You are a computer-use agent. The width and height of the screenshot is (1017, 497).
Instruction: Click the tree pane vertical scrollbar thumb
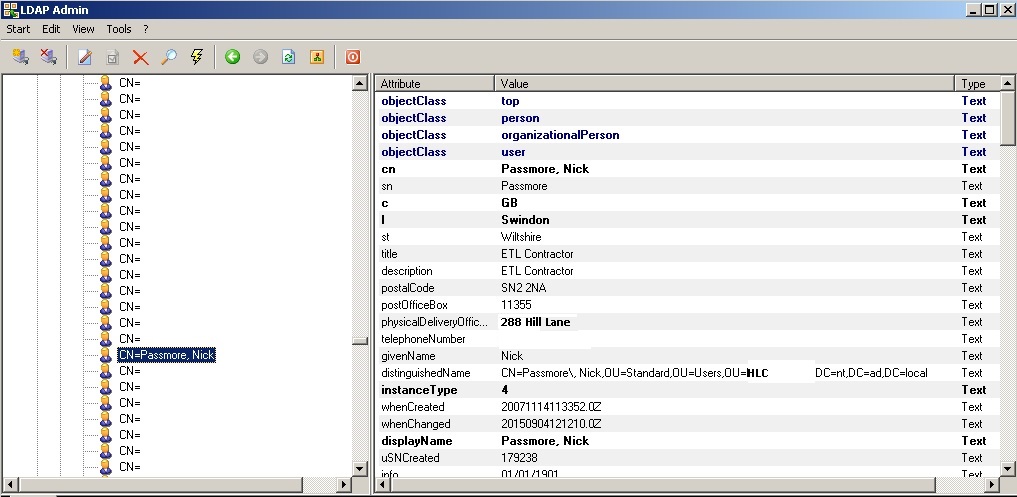click(x=360, y=341)
